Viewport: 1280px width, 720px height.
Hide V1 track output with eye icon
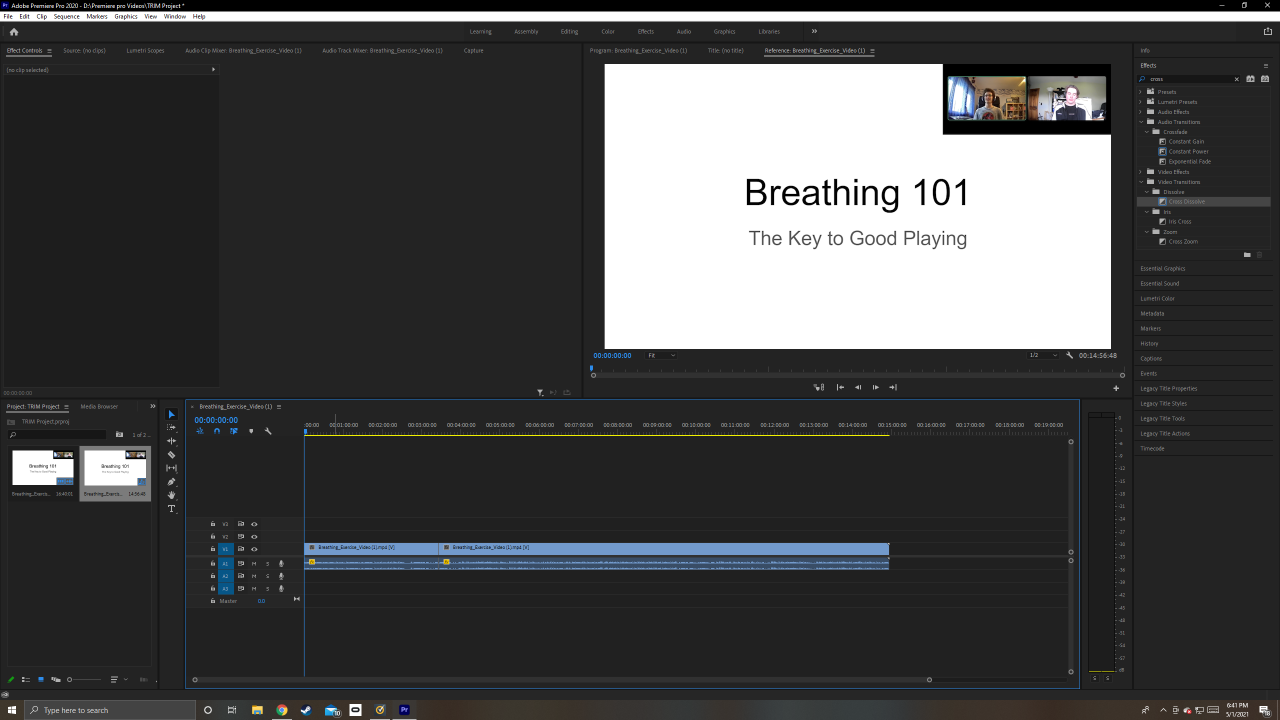254,549
